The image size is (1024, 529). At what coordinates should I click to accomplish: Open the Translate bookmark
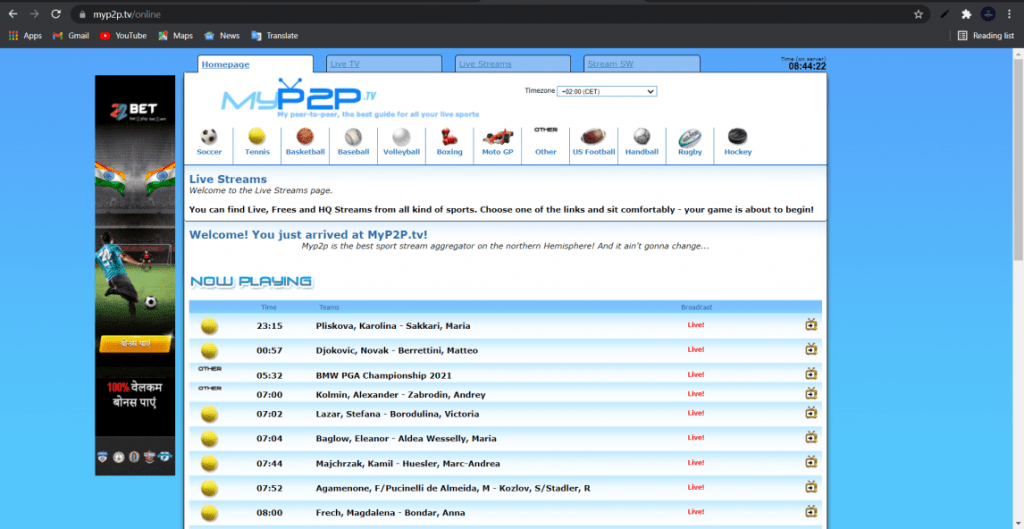[275, 36]
